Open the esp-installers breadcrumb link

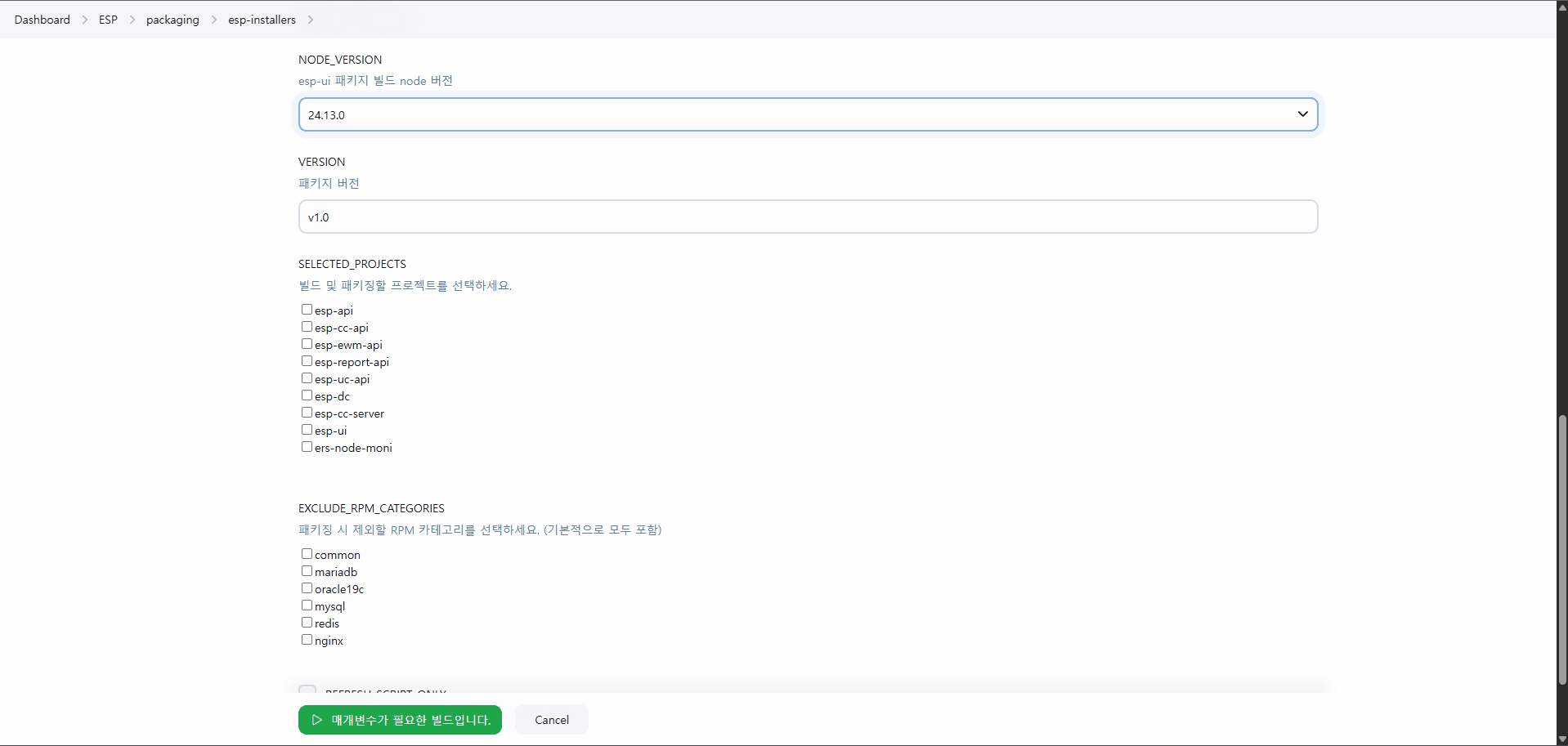pyautogui.click(x=262, y=20)
